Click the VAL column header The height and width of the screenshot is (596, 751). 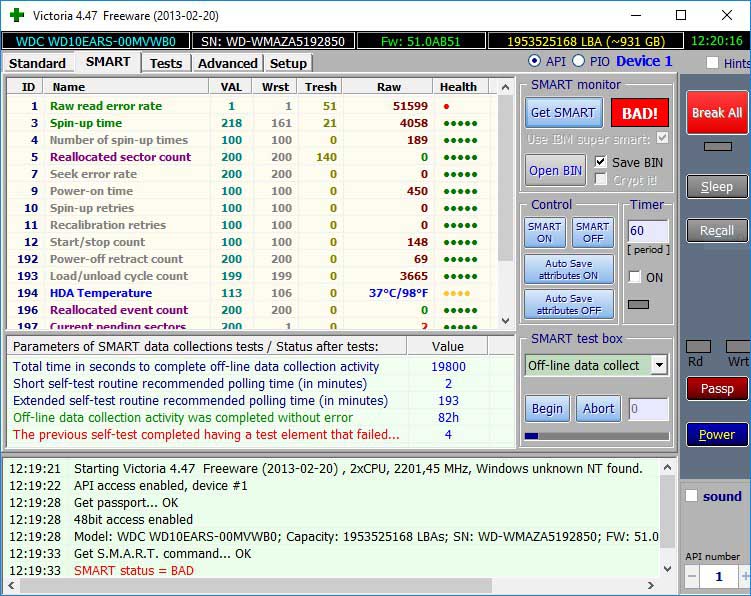231,87
